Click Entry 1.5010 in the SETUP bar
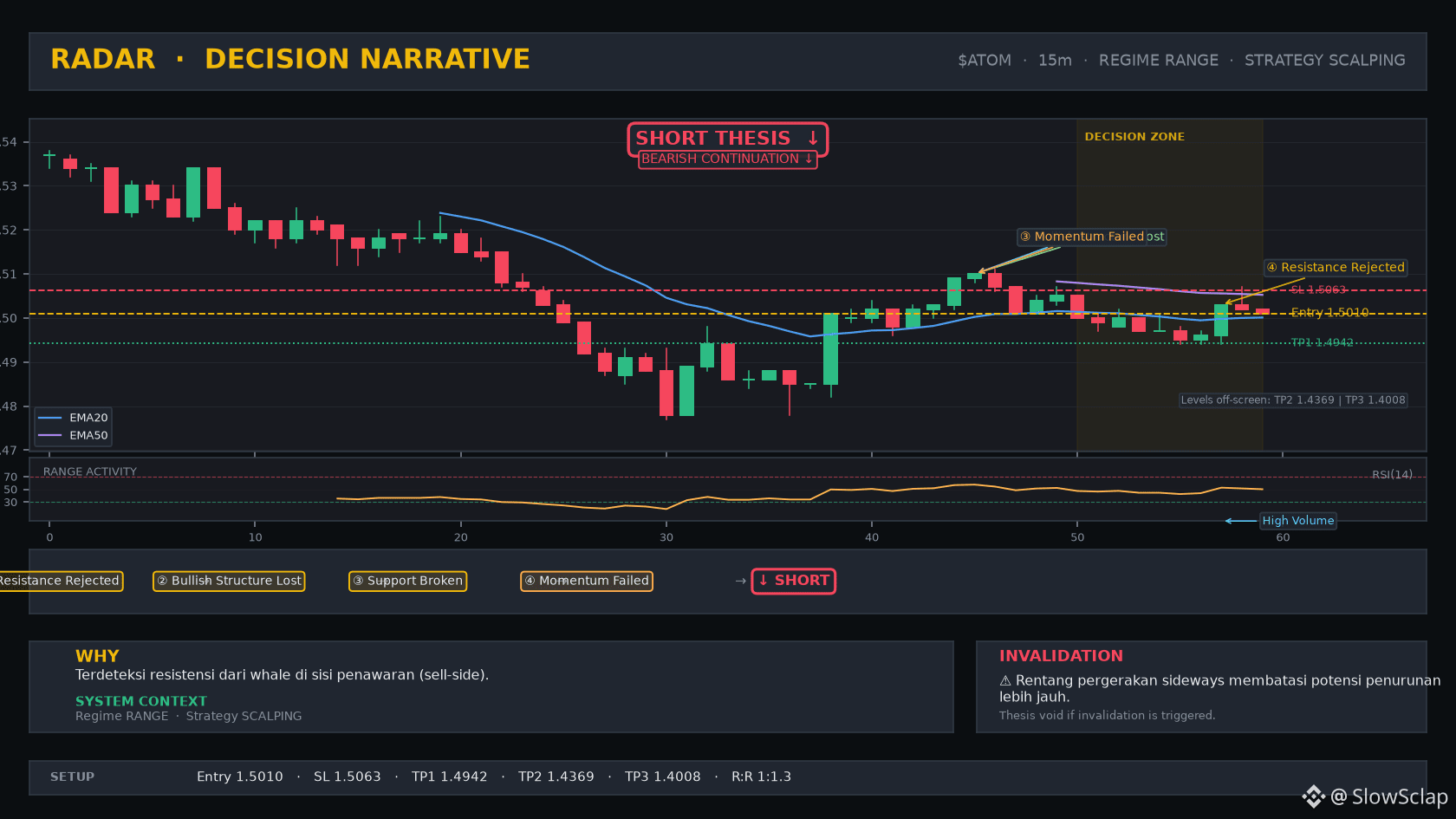The image size is (1456, 819). (240, 777)
